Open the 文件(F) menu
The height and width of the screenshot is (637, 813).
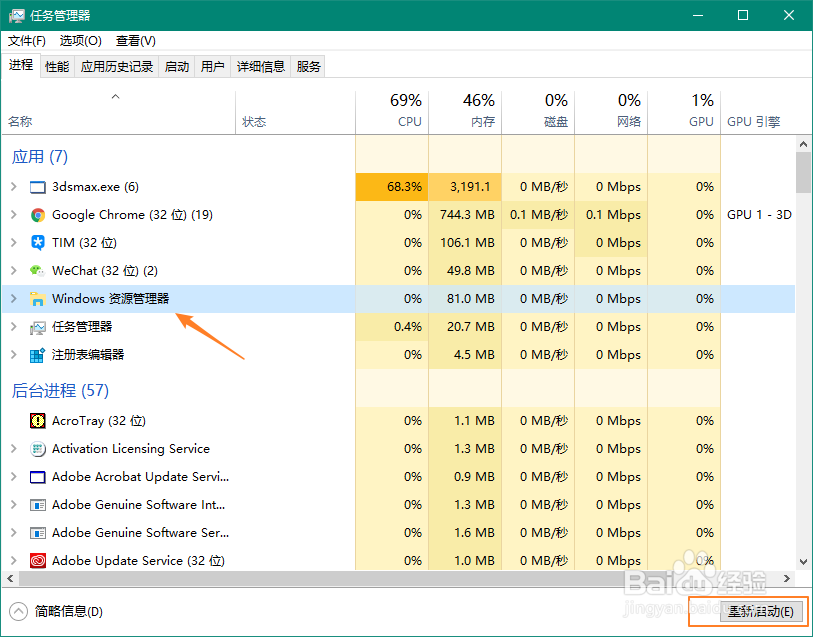pos(26,40)
